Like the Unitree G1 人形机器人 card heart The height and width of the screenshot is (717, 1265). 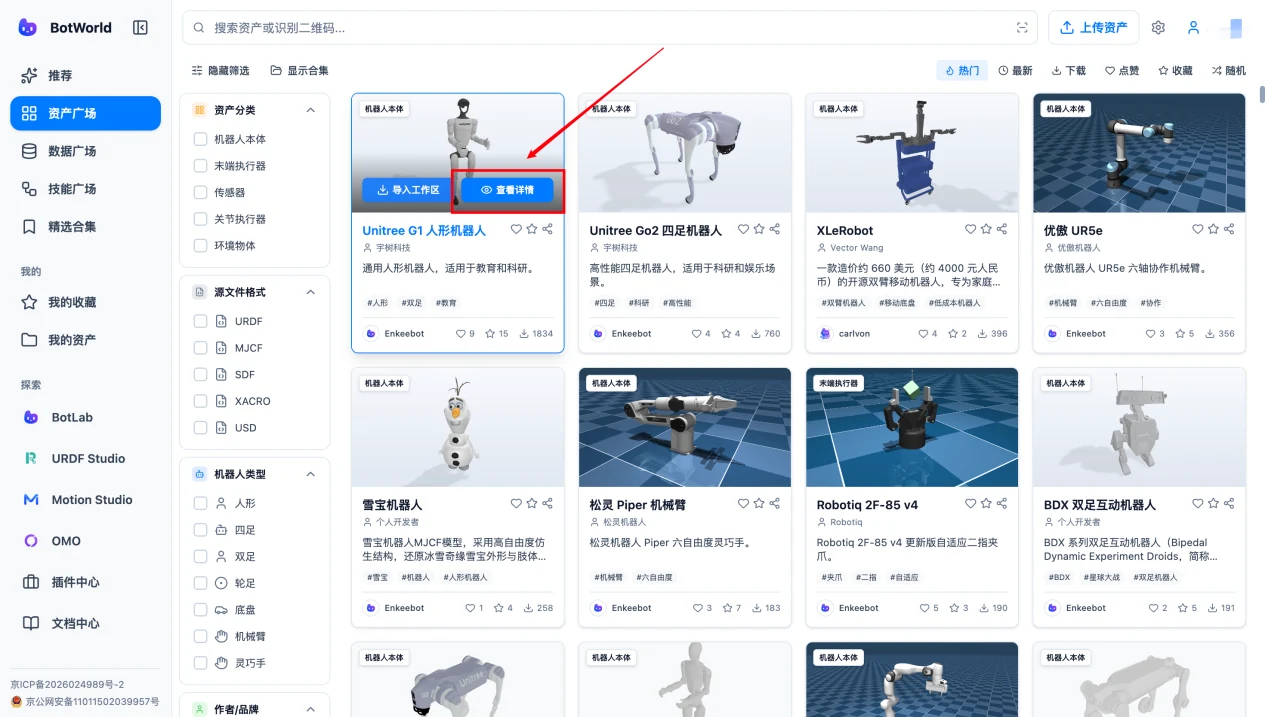516,230
